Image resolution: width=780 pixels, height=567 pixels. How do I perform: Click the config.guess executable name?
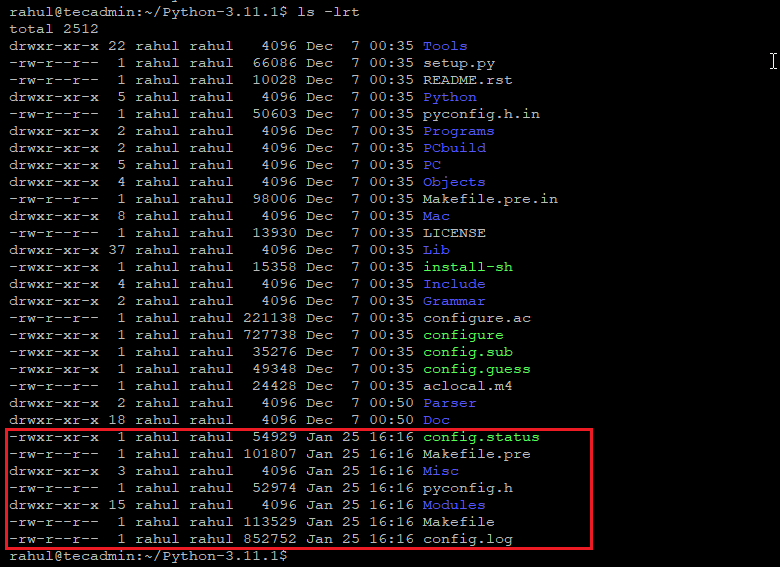point(476,369)
